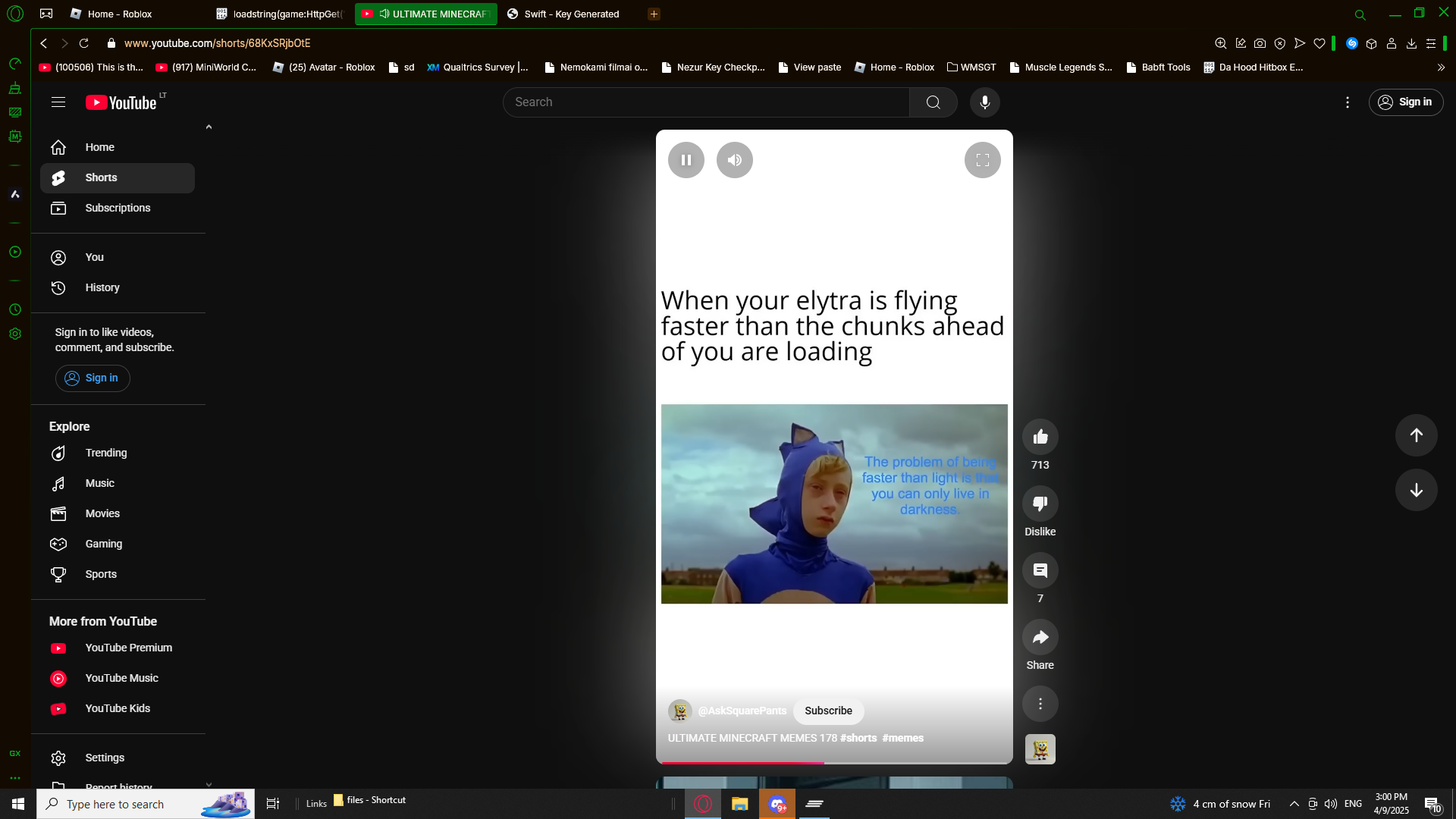Seek using the Short's red progress bar

834,762
